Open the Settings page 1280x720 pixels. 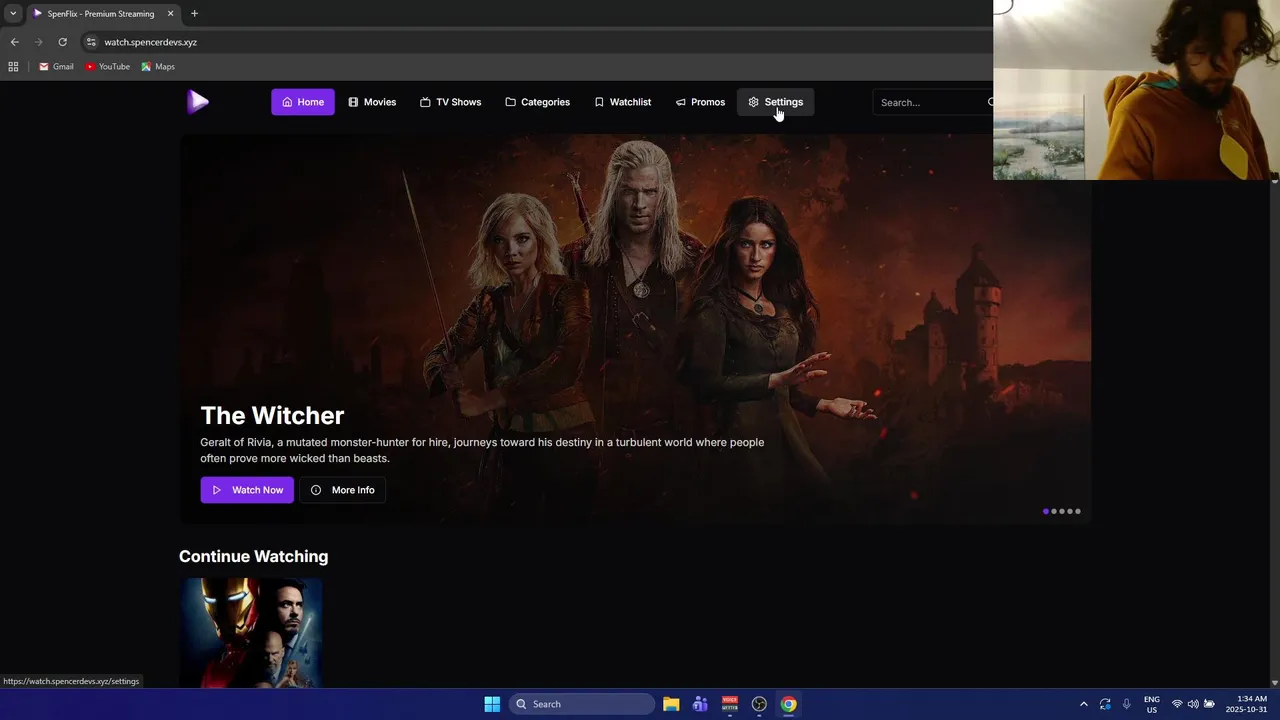[x=776, y=102]
